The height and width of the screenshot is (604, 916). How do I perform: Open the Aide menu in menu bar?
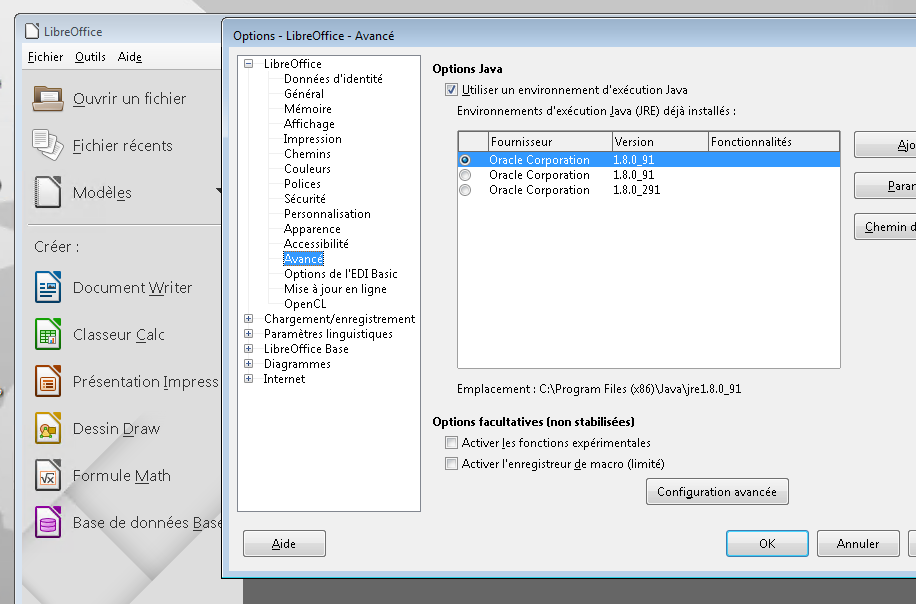click(x=130, y=57)
